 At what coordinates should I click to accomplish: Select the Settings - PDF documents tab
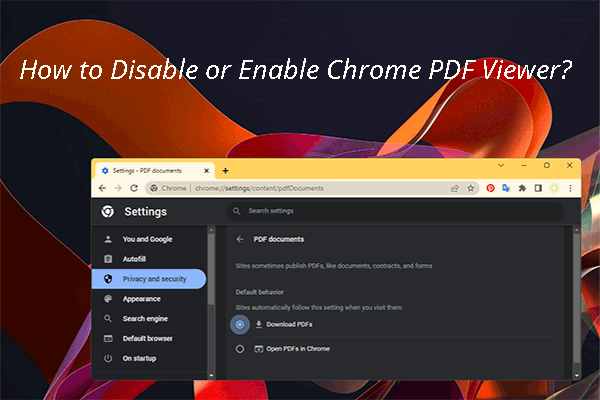(x=155, y=171)
